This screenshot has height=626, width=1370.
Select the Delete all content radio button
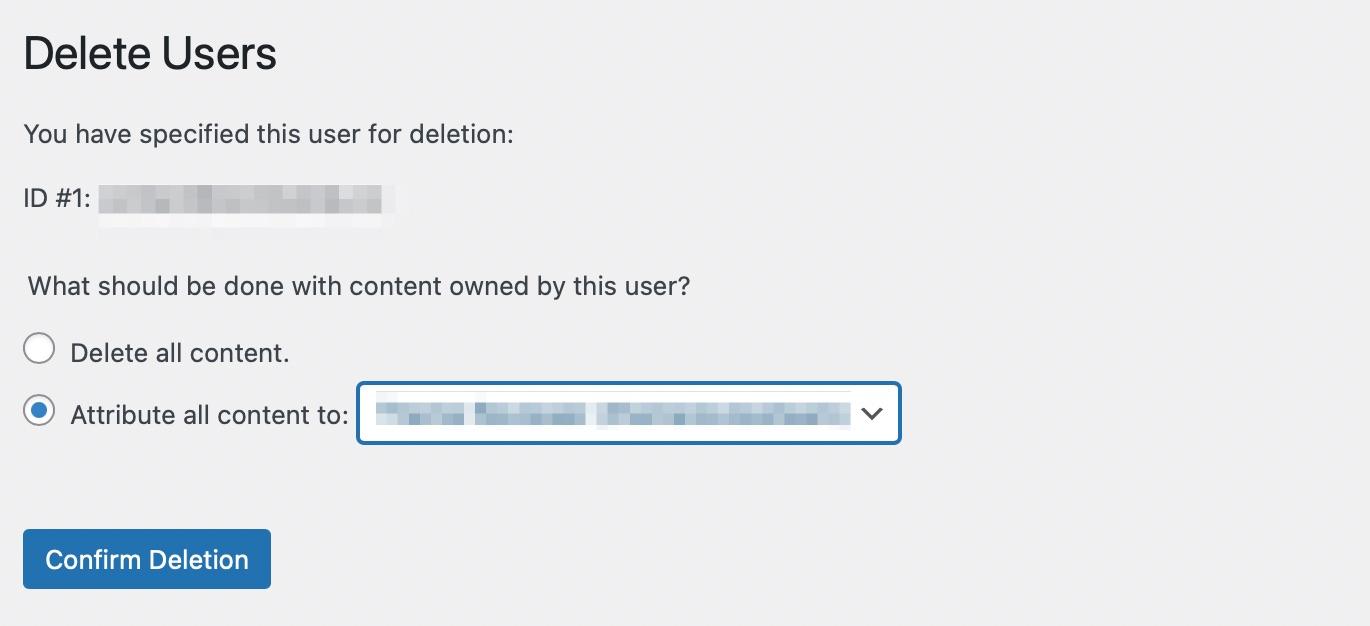[39, 349]
